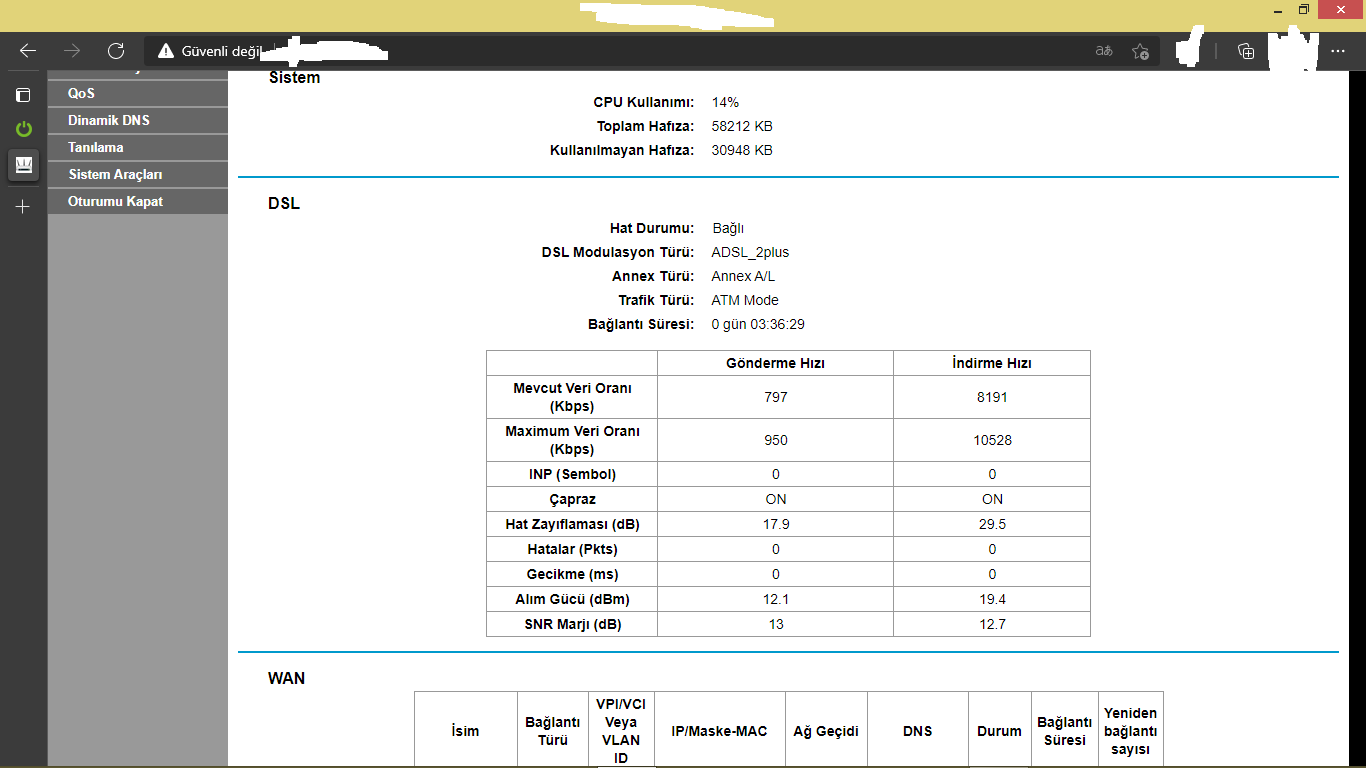Click the WAN table Durum header
Screen dimensions: 1366x768
[x=999, y=731]
